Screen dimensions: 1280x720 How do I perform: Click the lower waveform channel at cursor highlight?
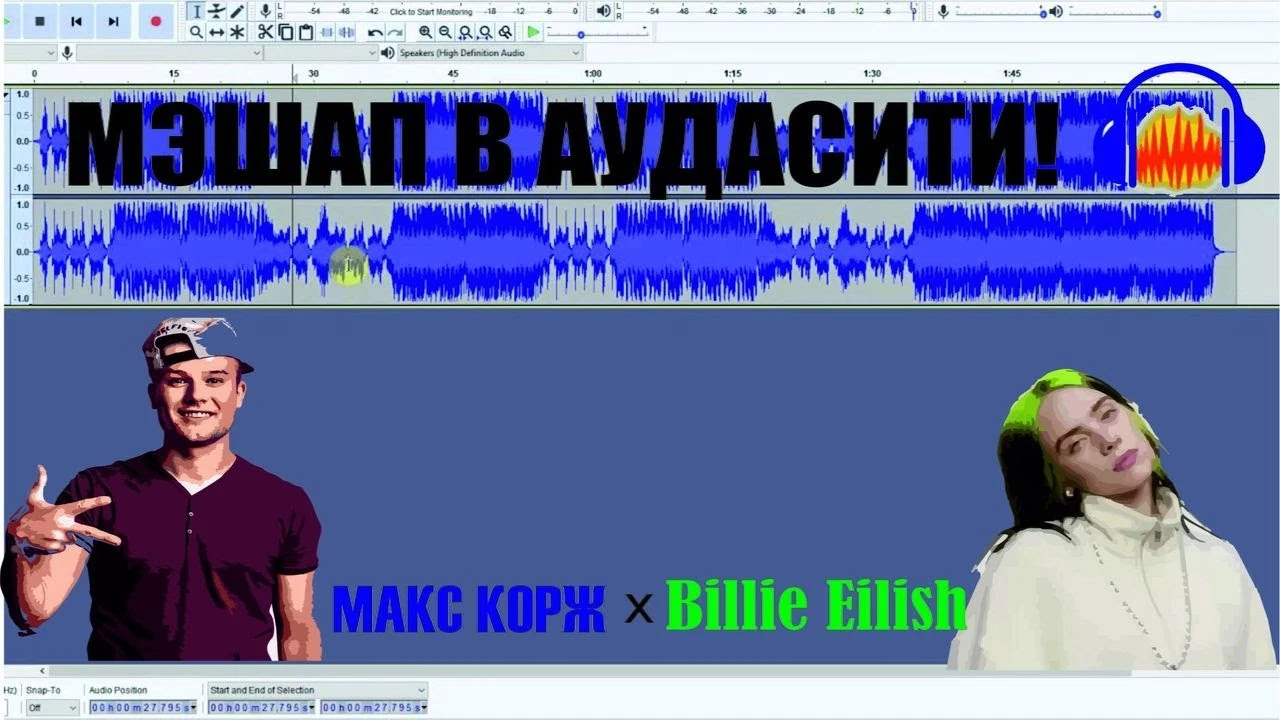pyautogui.click(x=349, y=267)
